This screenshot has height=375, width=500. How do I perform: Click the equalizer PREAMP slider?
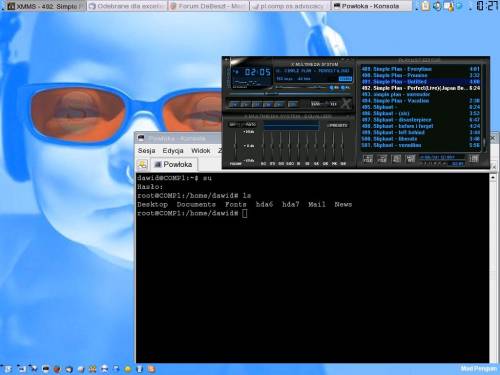coord(235,146)
